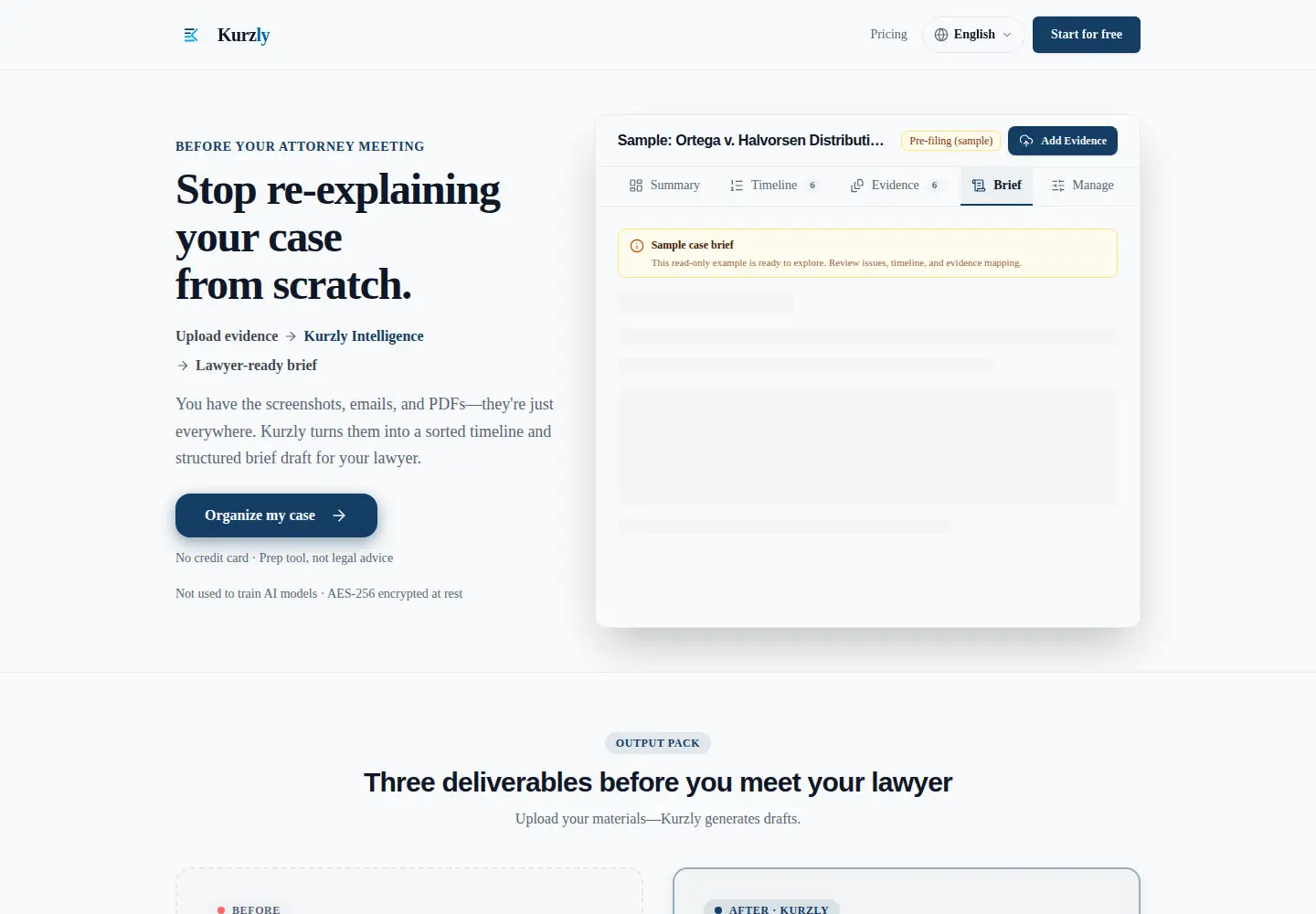Click the Brief document icon
The width and height of the screenshot is (1316, 914).
point(979,186)
